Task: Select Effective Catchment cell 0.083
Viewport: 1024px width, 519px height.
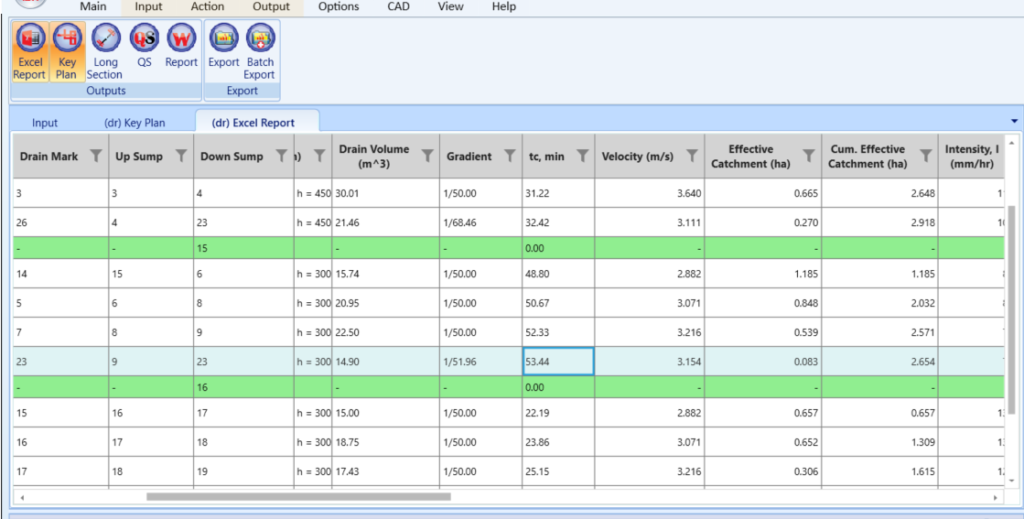Action: point(763,361)
